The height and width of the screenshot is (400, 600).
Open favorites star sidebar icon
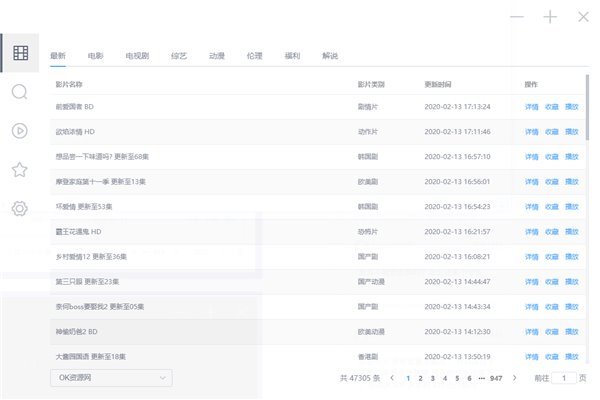coord(20,169)
